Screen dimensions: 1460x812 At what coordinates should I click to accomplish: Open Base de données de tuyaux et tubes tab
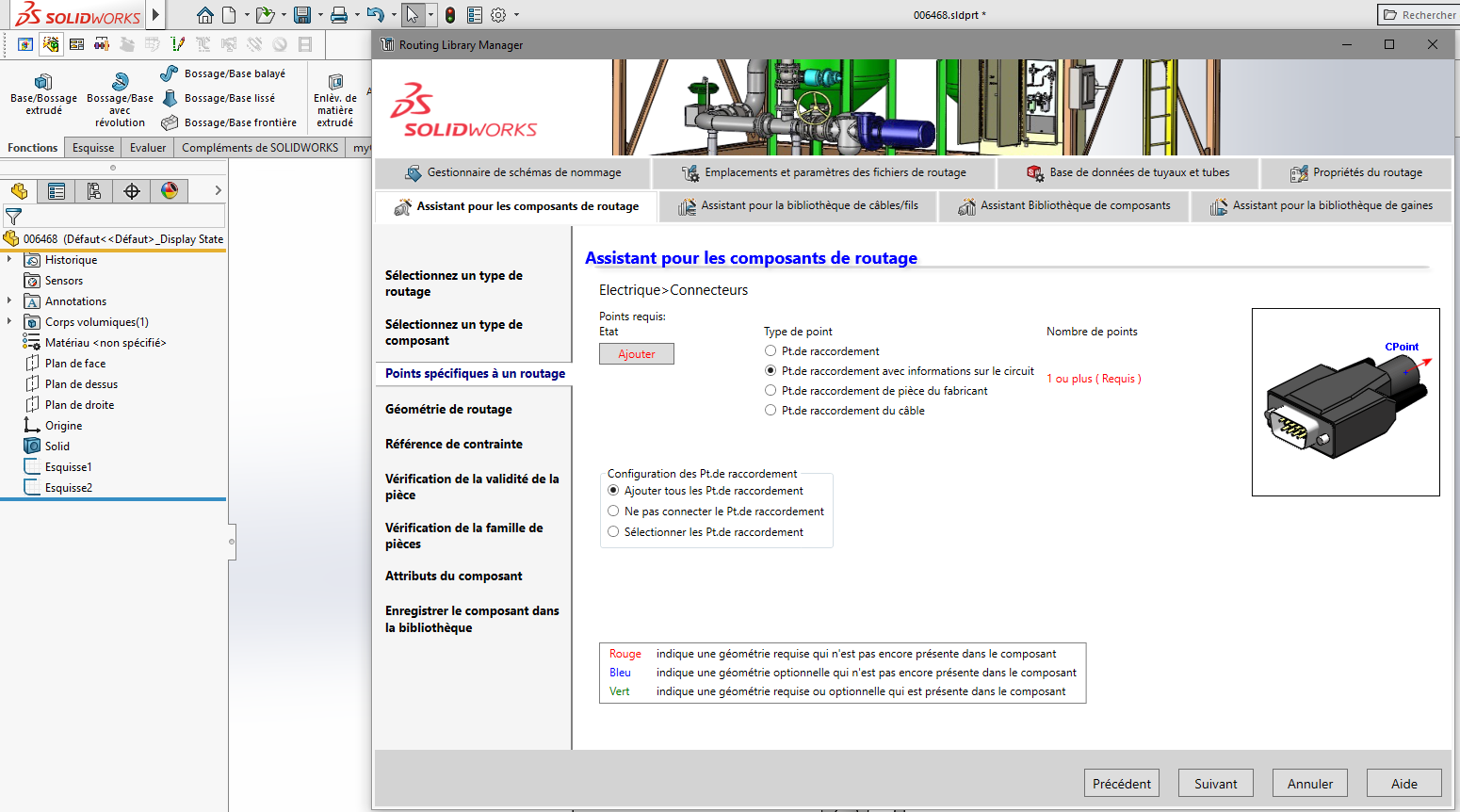1127,172
